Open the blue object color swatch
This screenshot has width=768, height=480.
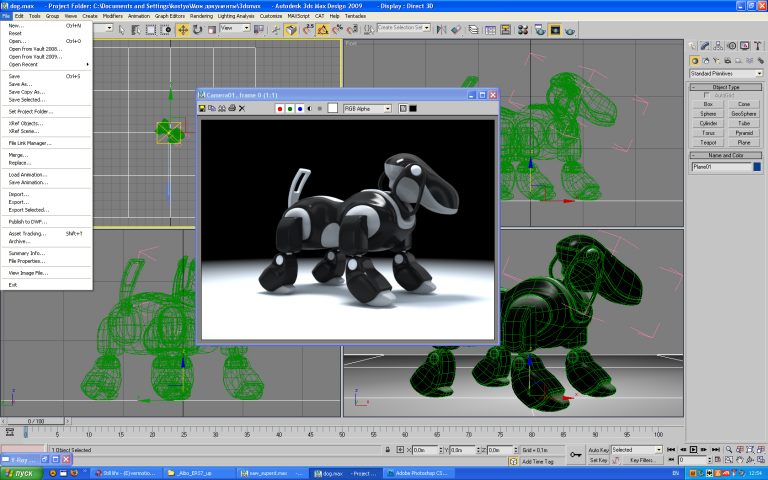click(757, 167)
